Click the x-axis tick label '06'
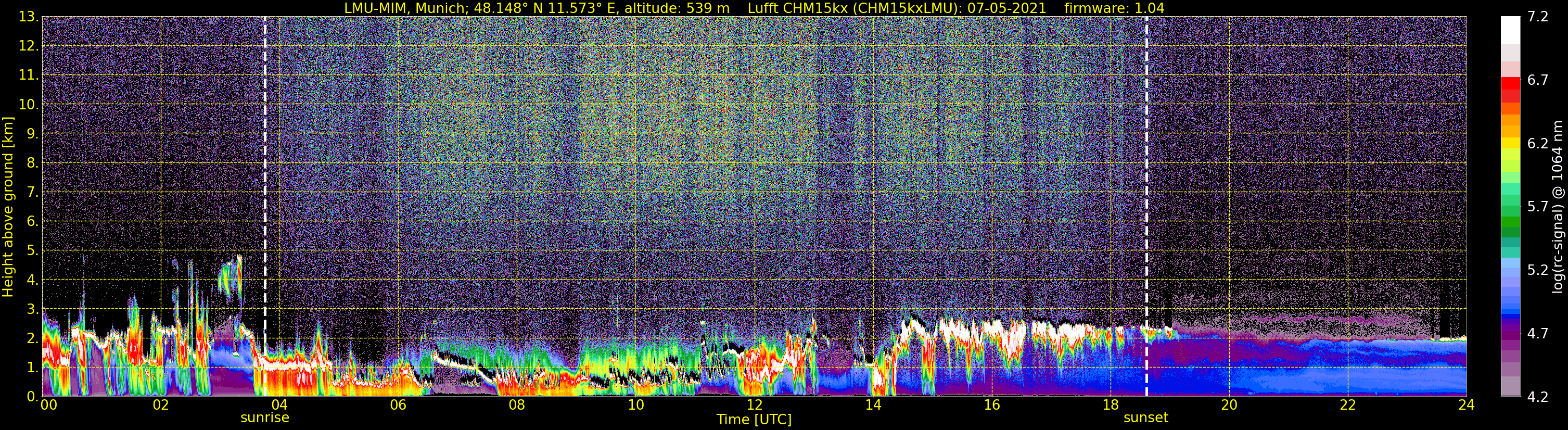1568x430 pixels. tap(398, 405)
